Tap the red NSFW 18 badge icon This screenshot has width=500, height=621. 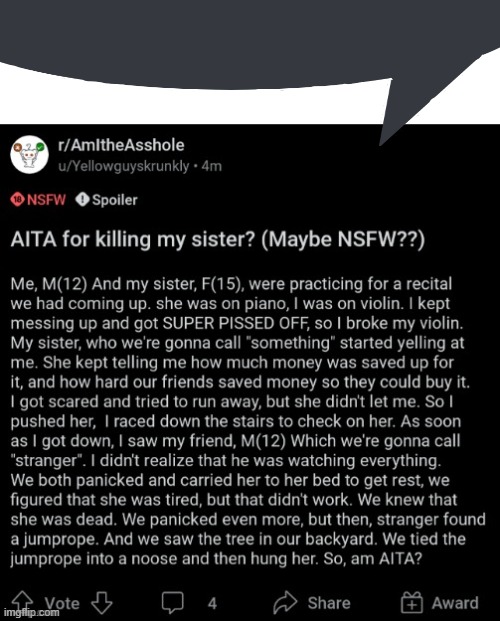click(17, 200)
